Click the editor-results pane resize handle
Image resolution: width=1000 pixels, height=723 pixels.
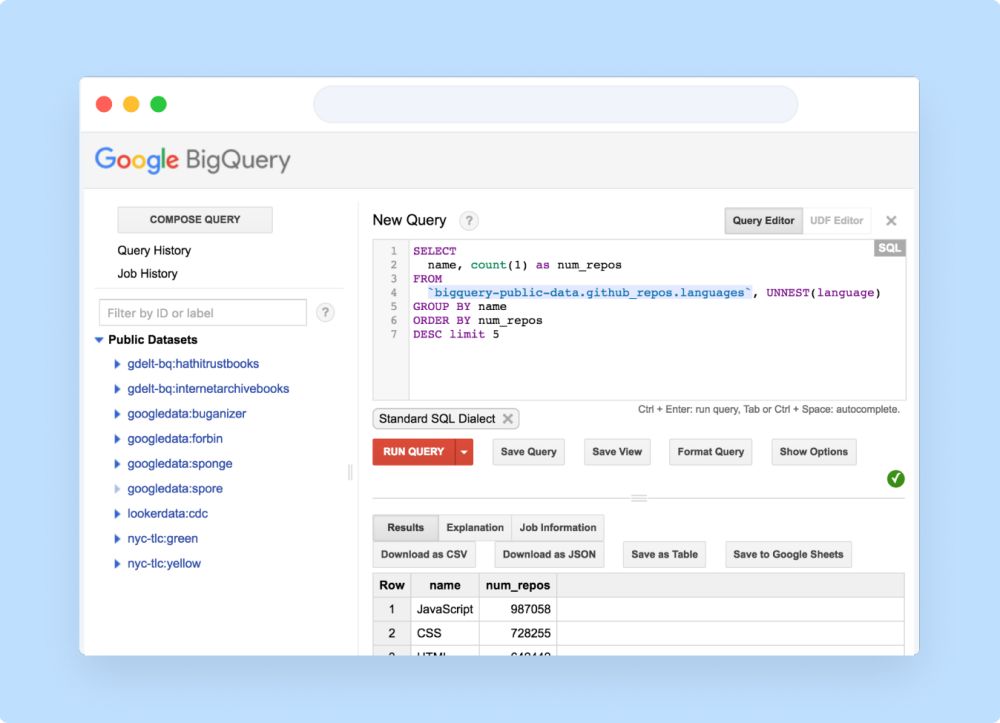point(639,498)
